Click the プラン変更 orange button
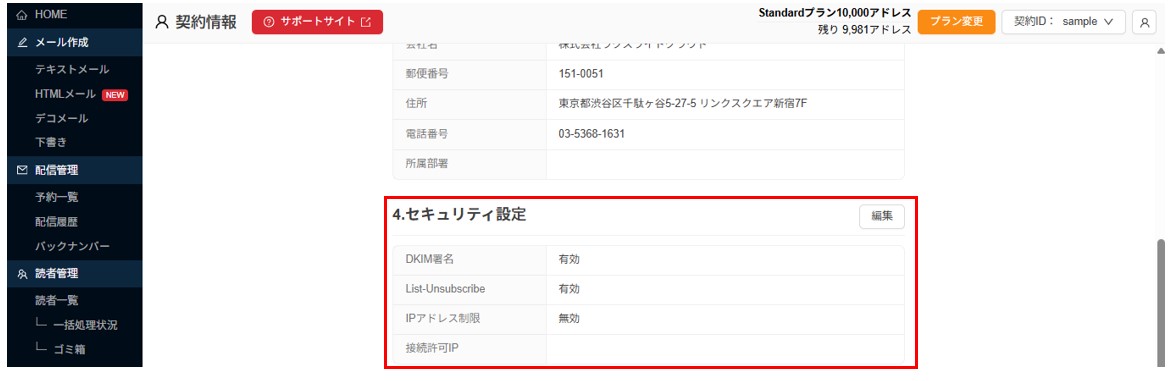Viewport: 1173px width, 381px height. (956, 22)
